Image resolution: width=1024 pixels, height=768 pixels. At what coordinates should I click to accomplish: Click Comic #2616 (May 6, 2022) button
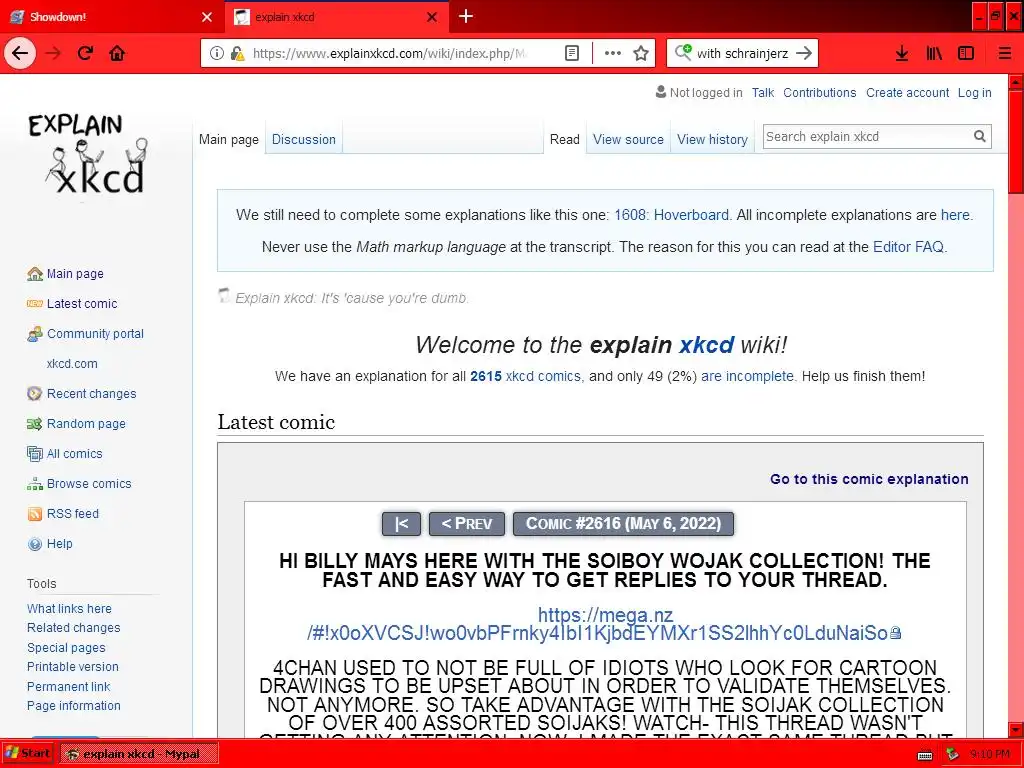[624, 524]
